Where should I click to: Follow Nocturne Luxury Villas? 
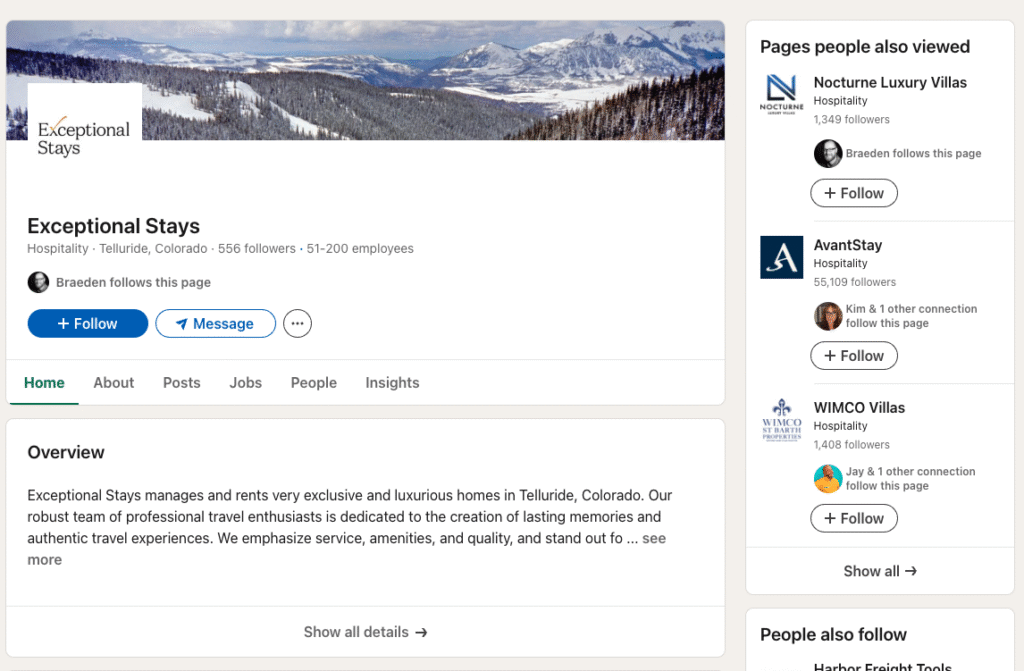point(853,193)
